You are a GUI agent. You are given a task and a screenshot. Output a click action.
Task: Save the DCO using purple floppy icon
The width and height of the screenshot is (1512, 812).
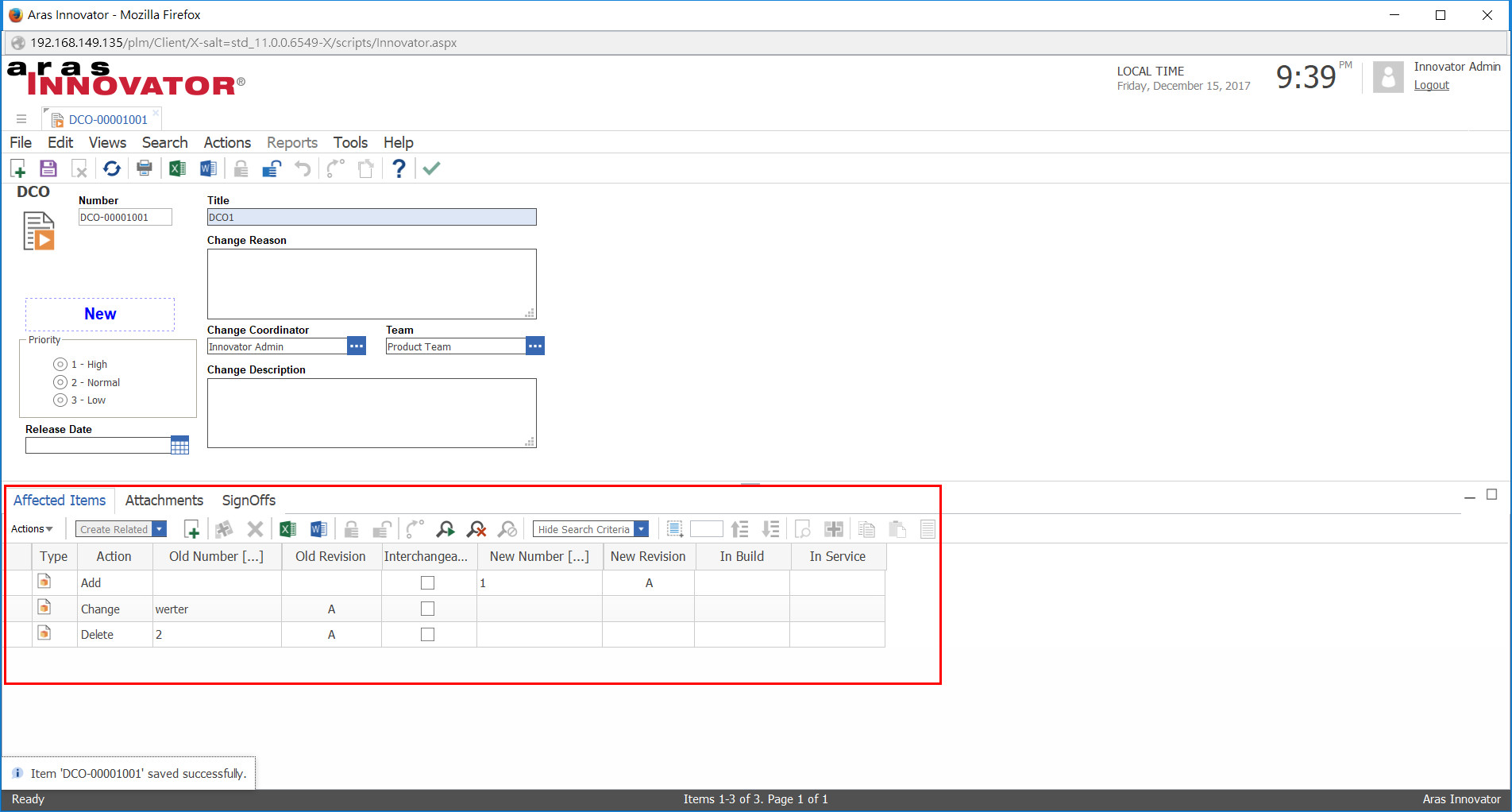click(x=48, y=168)
